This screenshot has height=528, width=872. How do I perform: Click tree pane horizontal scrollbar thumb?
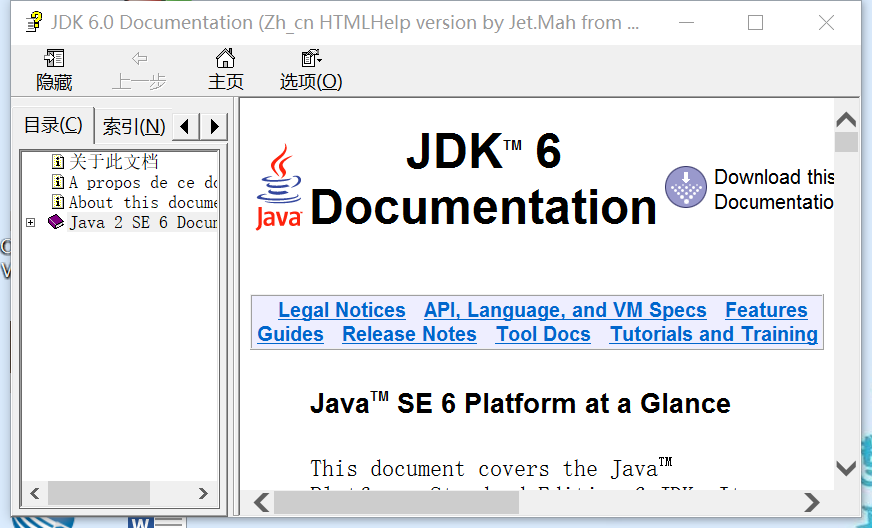point(98,493)
